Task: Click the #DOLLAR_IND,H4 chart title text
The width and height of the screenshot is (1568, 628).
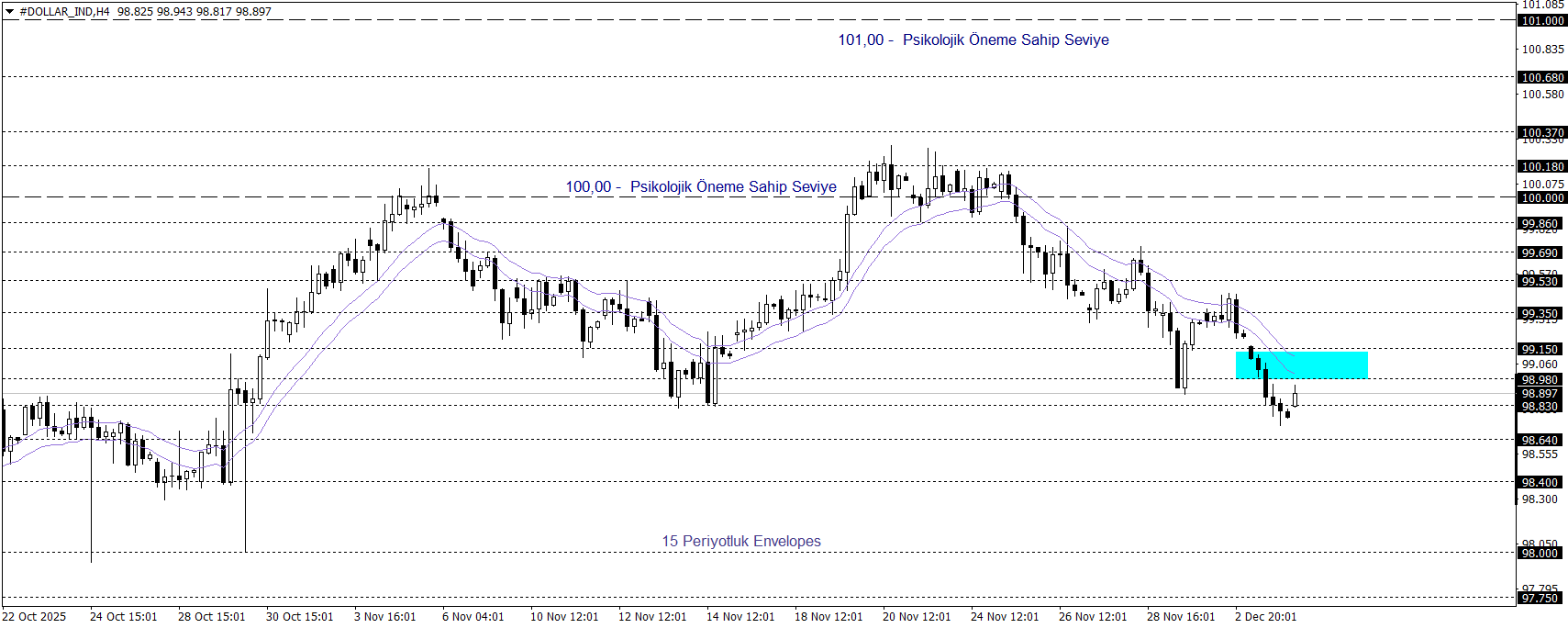Action: point(64,12)
